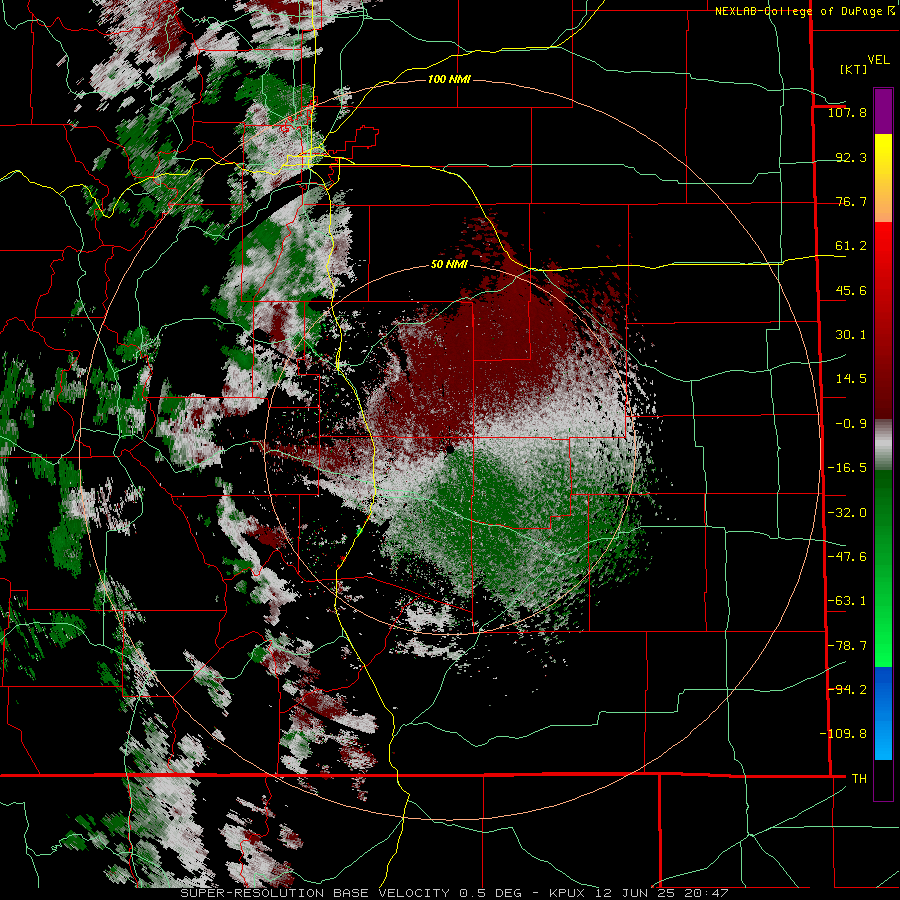Click the -94.2 velocity scale value
Image resolution: width=900 pixels, height=900 pixels.
(847, 689)
